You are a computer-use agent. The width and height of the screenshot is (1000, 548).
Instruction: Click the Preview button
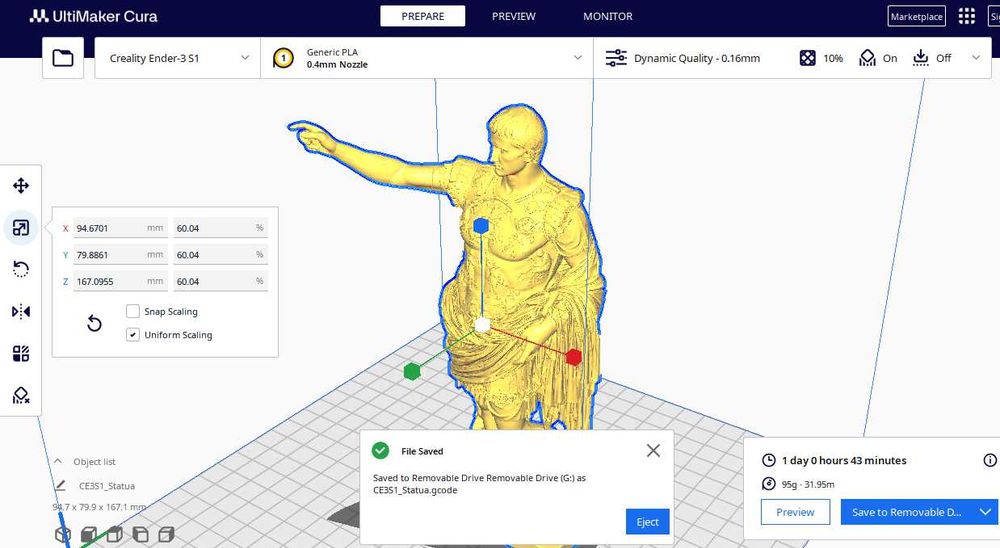(795, 512)
